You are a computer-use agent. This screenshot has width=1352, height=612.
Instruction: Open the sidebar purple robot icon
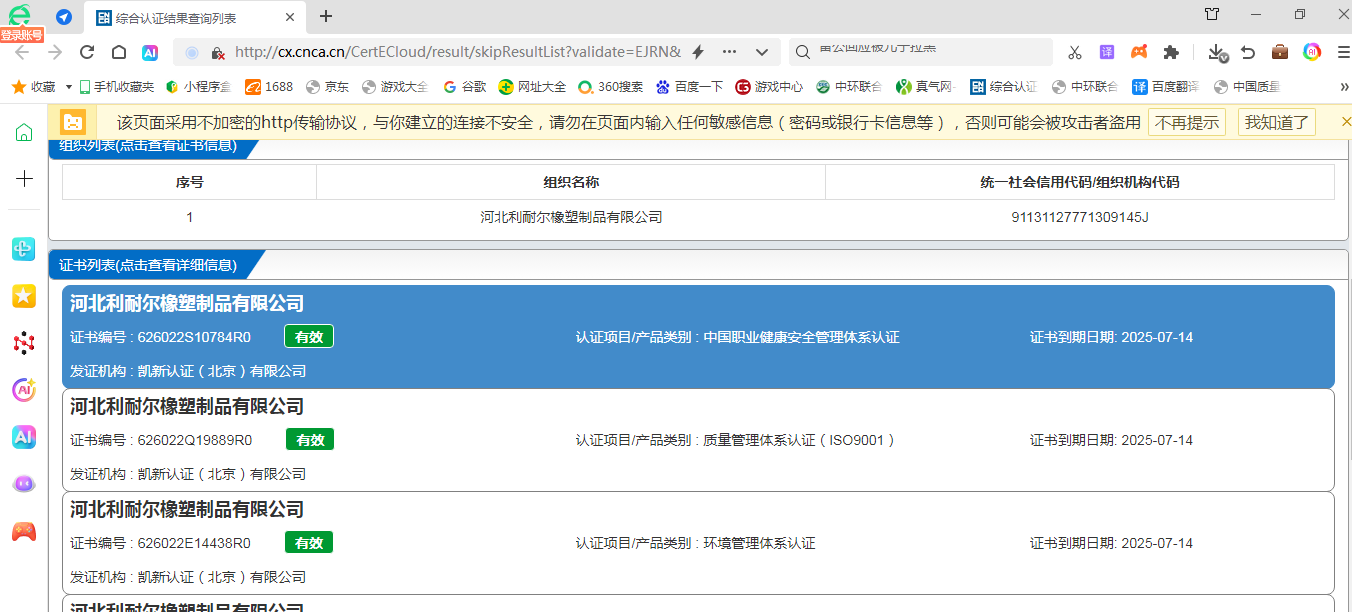point(24,484)
